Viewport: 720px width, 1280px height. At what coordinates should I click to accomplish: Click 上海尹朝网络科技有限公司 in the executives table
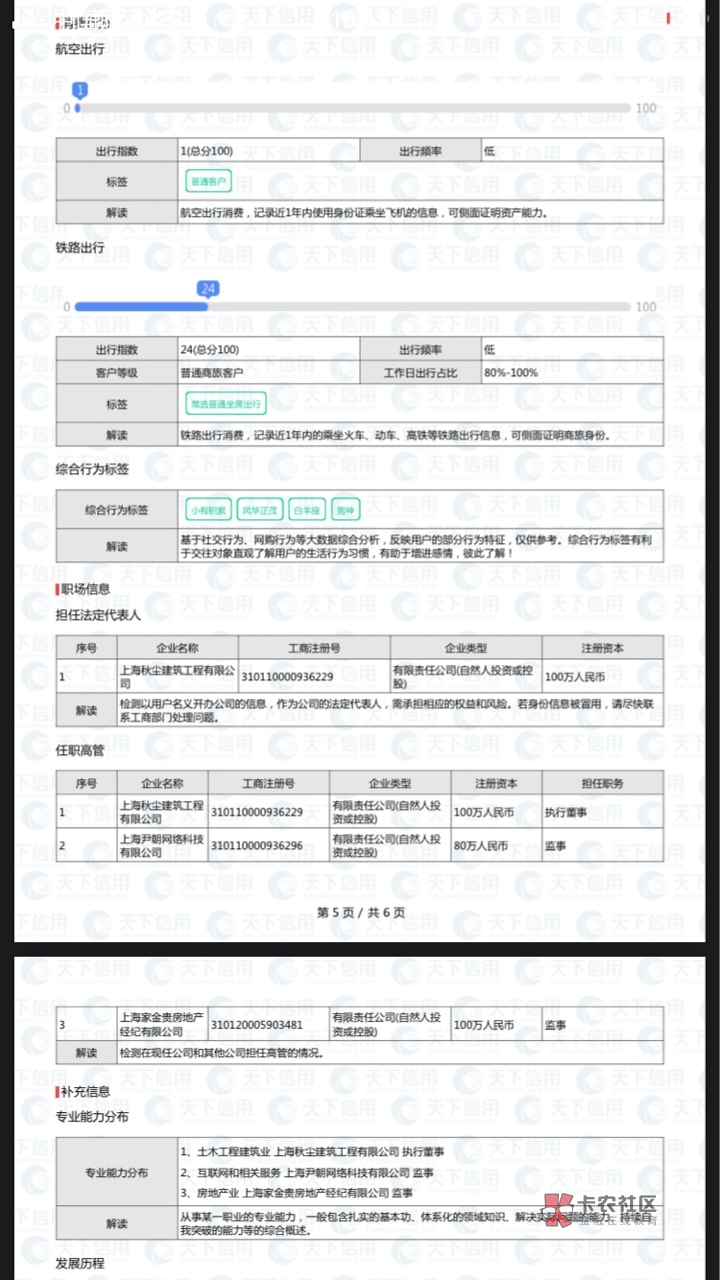161,846
